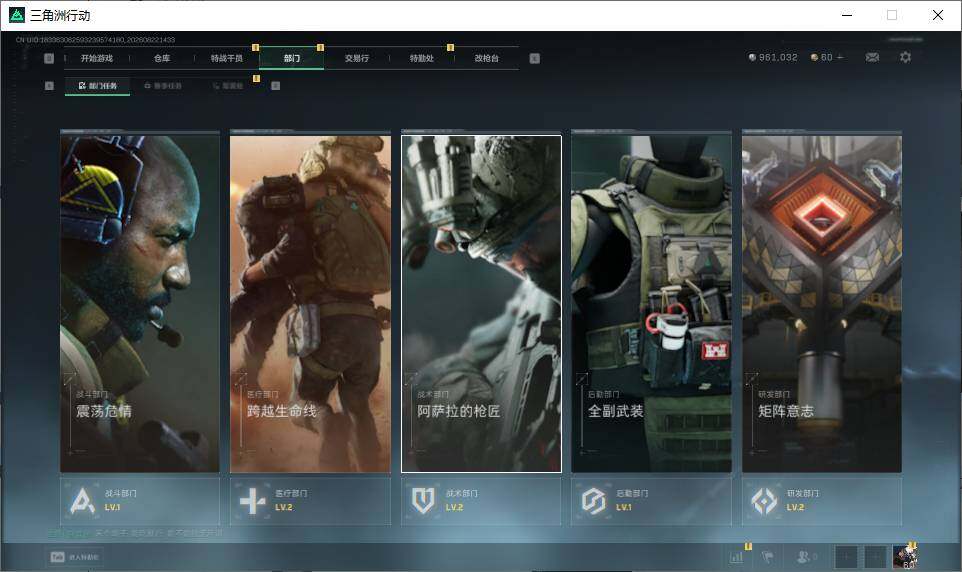
Task: Open the 改枪台 tab
Action: tap(487, 58)
